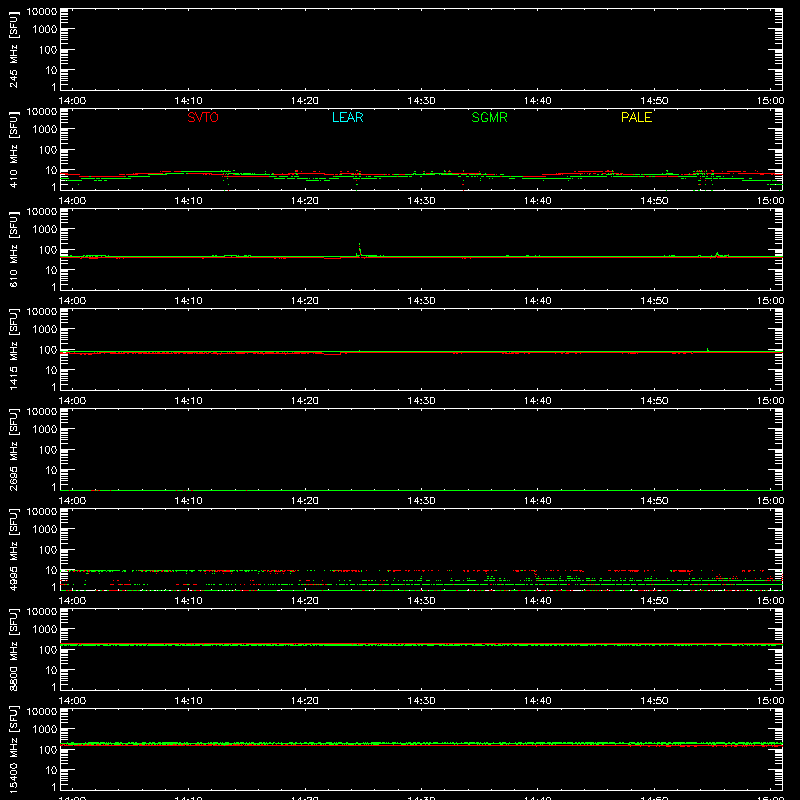Click the yellow PALE legend label
The width and height of the screenshot is (800, 800).
tap(636, 117)
